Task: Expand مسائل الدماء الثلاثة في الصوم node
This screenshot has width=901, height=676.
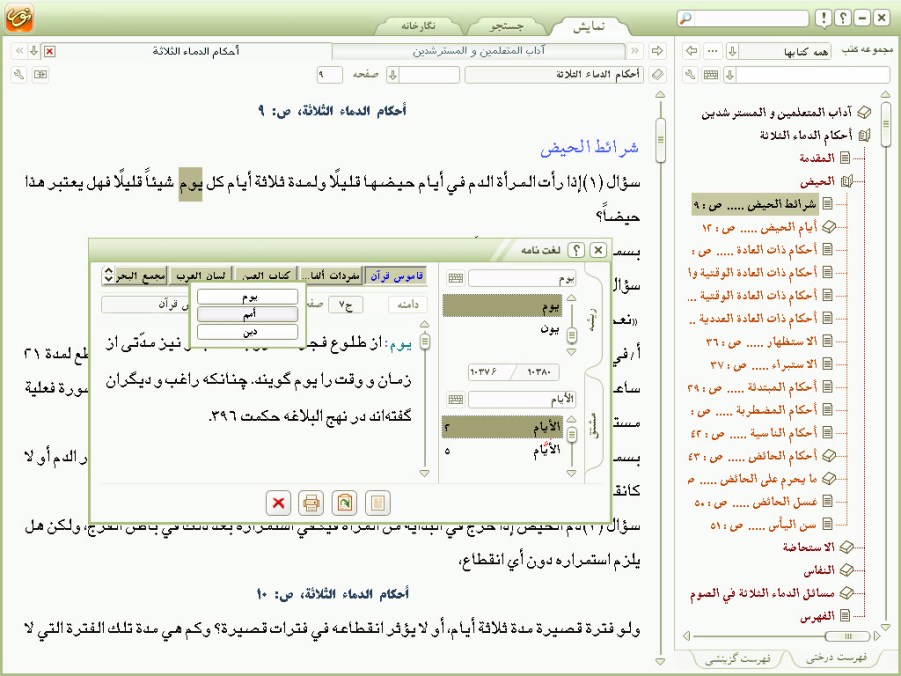Action: point(847,593)
